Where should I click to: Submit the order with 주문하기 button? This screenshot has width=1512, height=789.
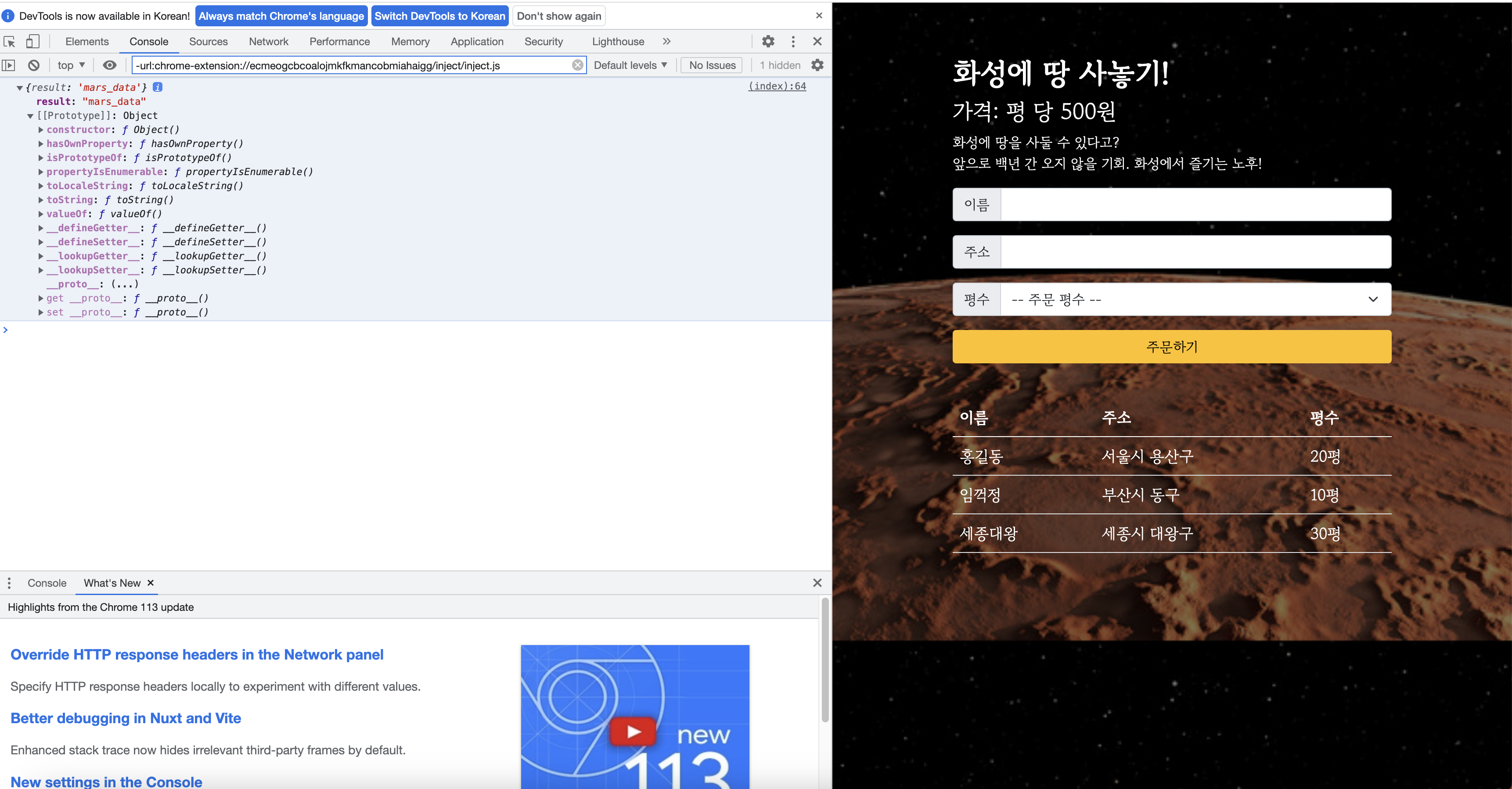click(x=1172, y=347)
